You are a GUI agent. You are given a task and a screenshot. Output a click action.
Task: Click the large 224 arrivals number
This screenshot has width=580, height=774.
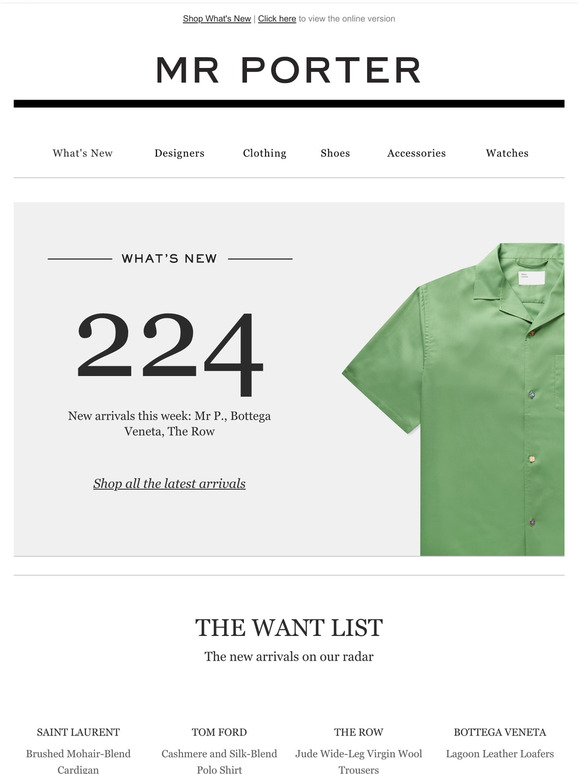170,353
